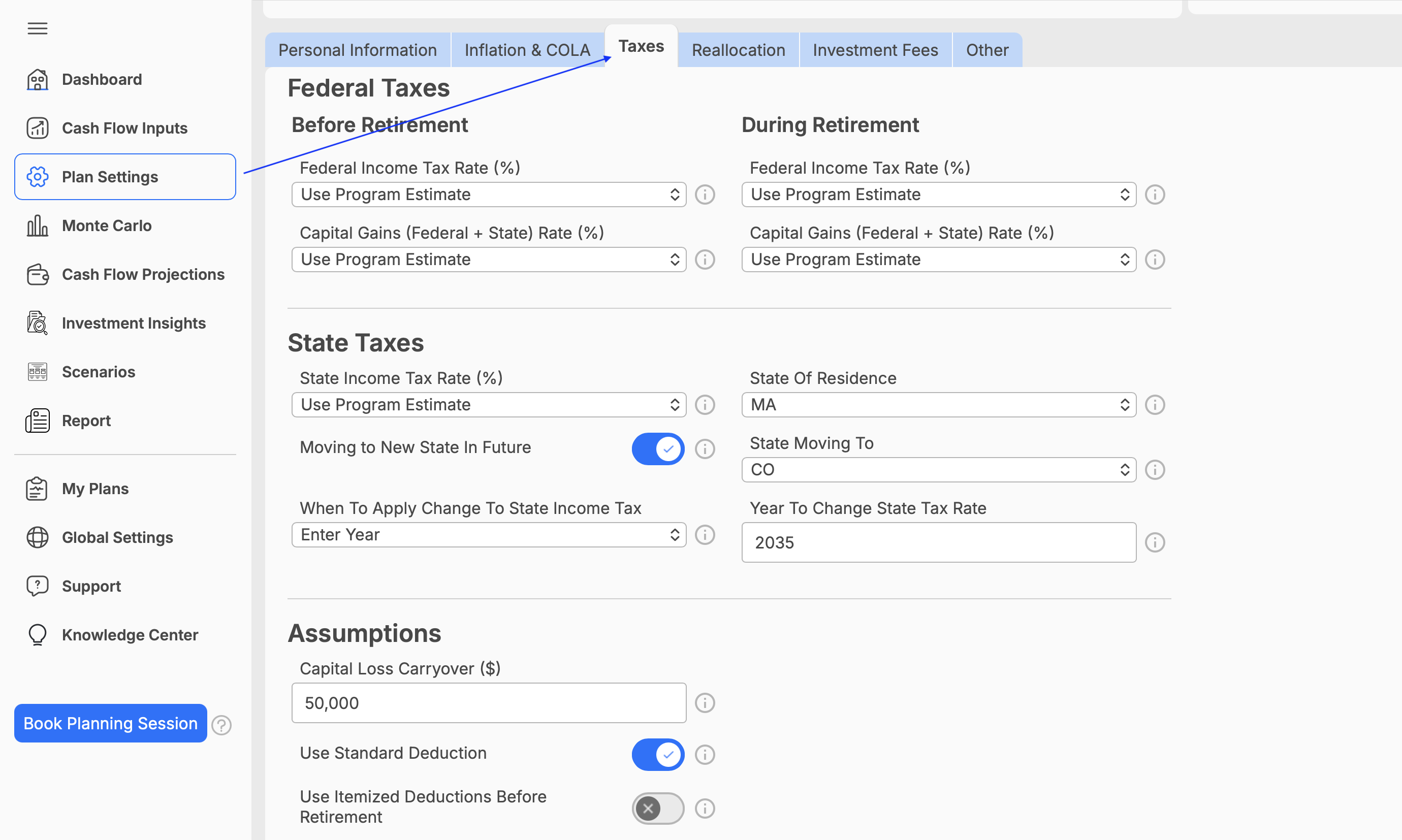Click Global Settings globe icon
The image size is (1402, 840).
point(38,537)
